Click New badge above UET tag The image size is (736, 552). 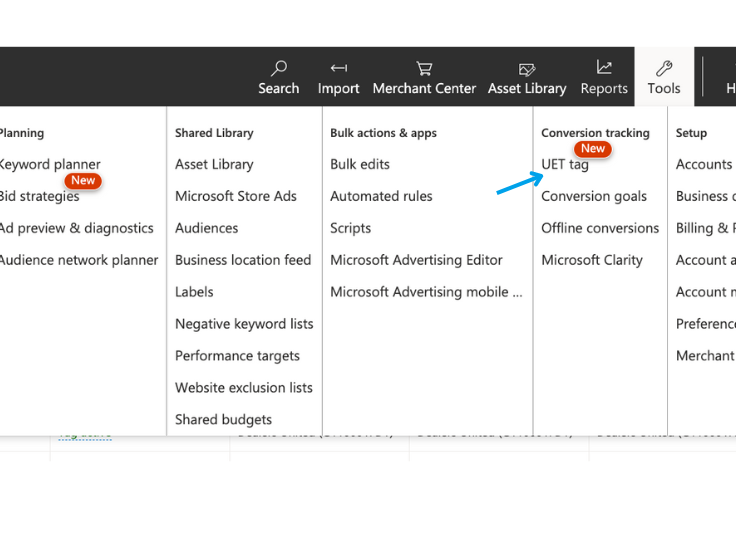point(593,149)
